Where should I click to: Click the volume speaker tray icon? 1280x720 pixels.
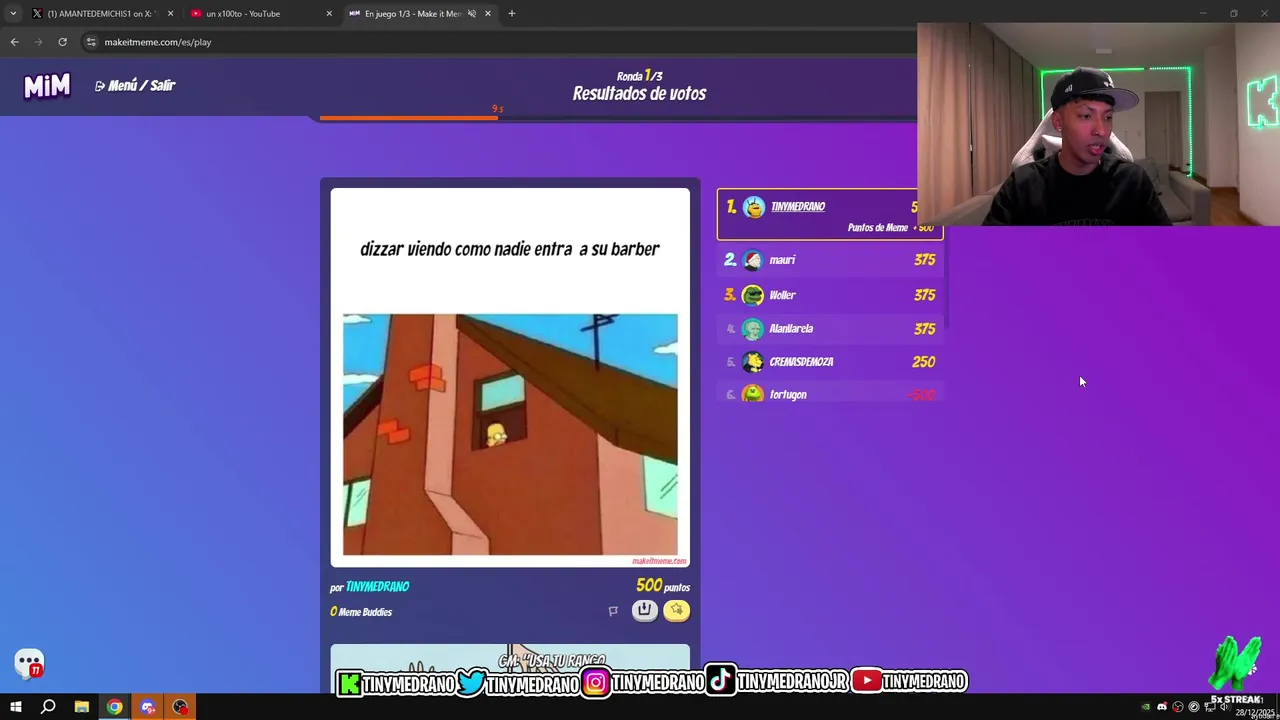tap(1224, 707)
